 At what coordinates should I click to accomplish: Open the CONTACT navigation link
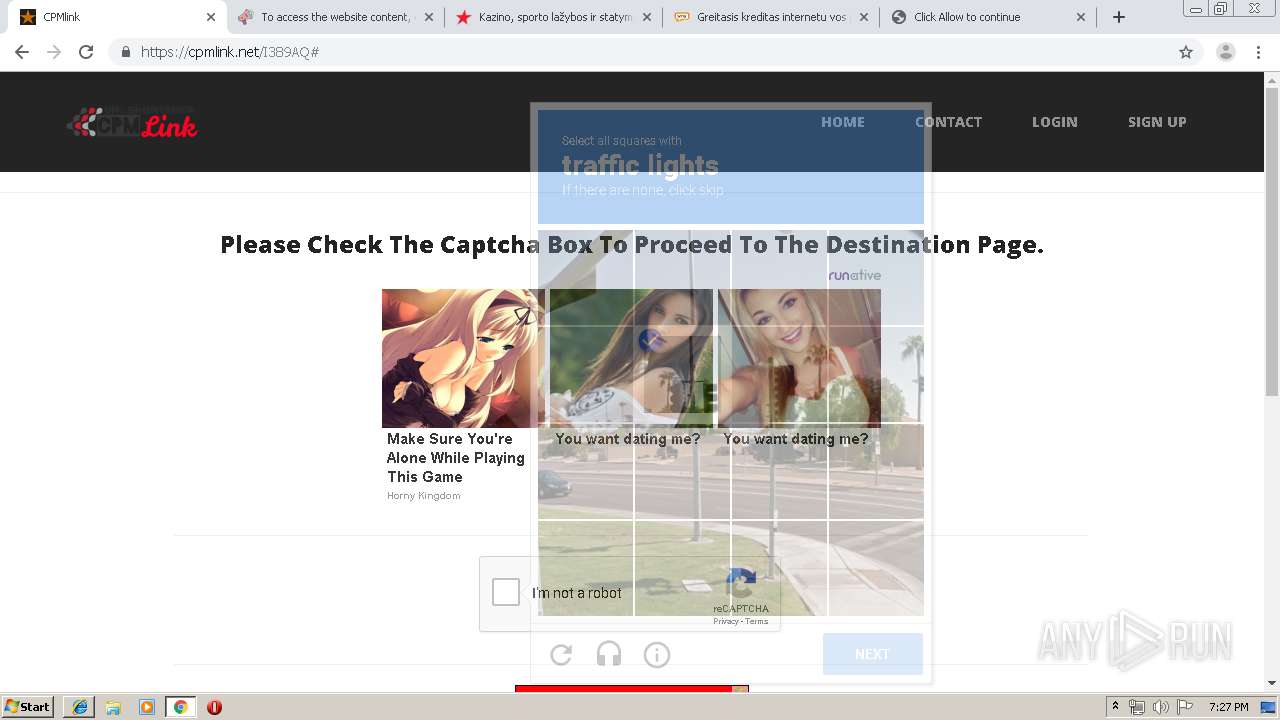(x=948, y=122)
